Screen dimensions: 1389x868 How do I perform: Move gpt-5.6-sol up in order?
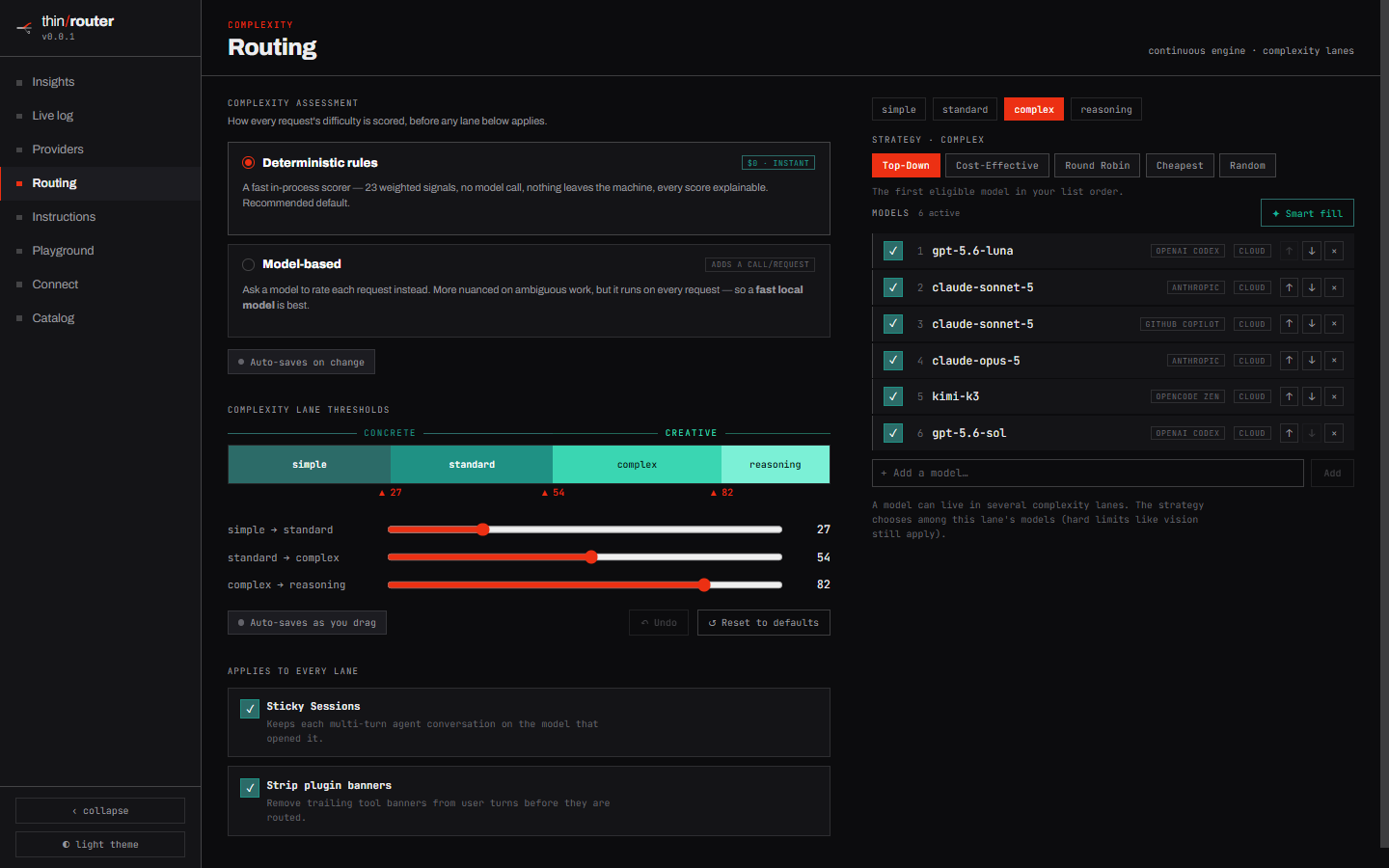tap(1289, 433)
